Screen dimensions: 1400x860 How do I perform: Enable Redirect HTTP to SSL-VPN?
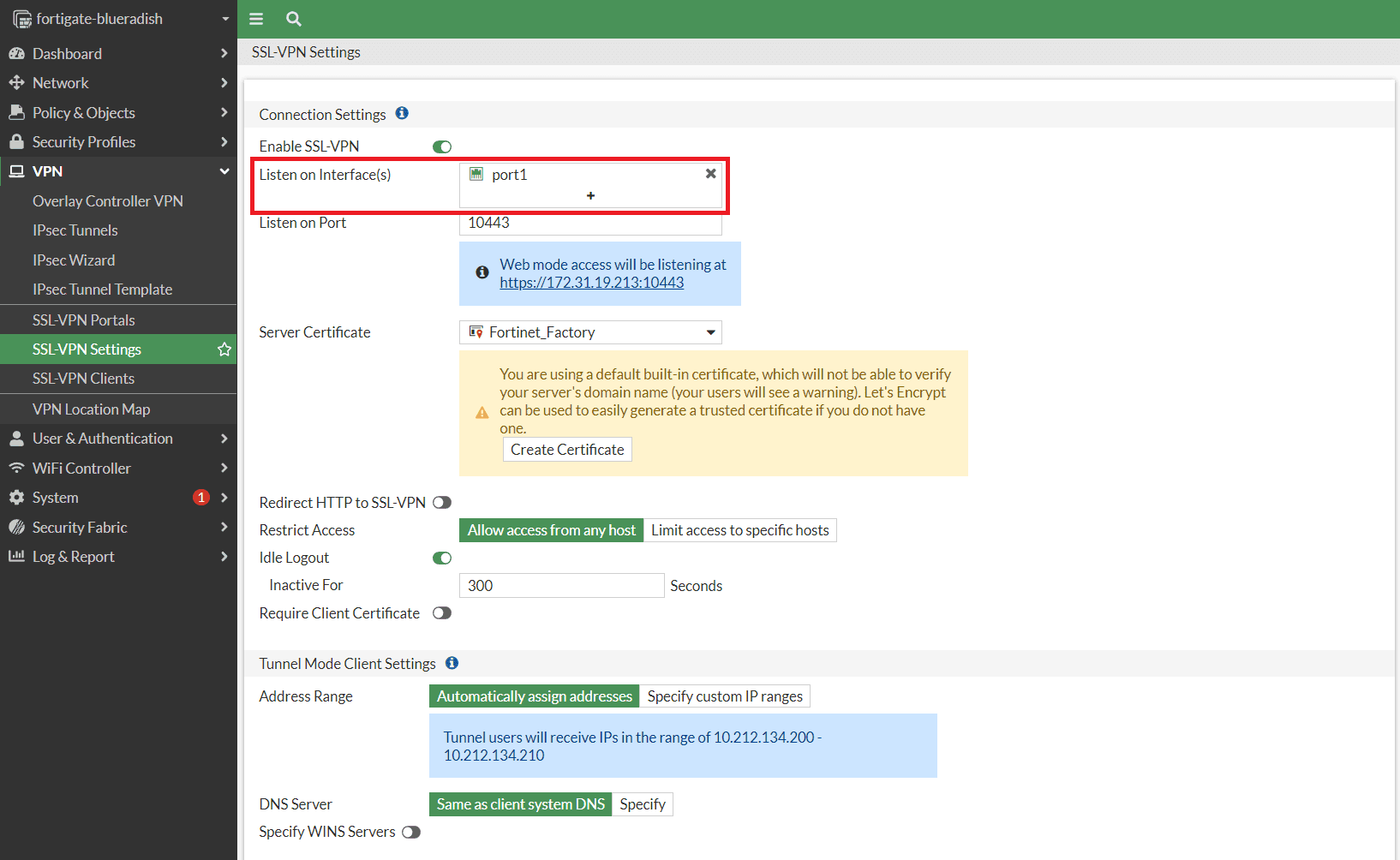442,502
